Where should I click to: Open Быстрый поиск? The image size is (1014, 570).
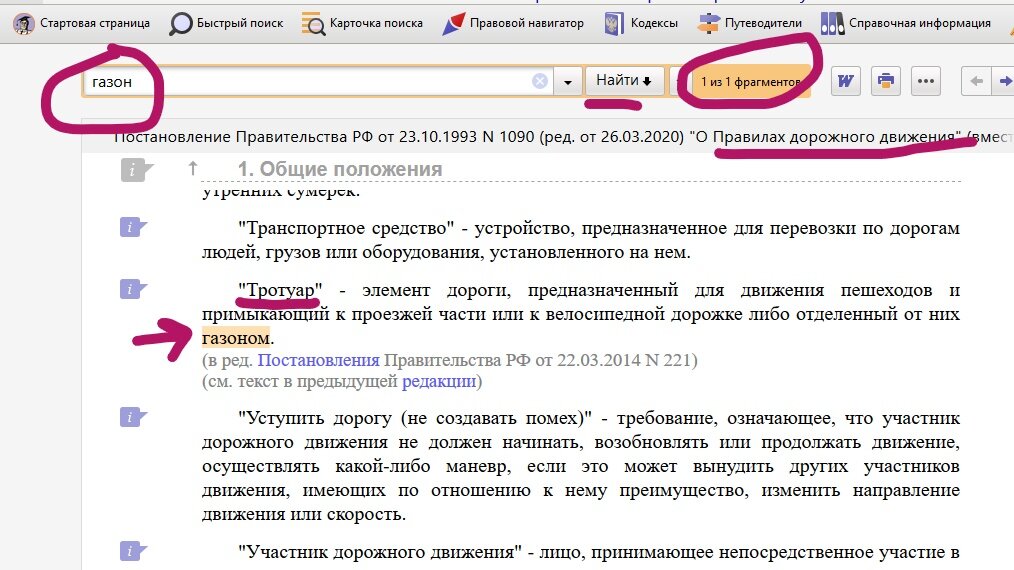[x=226, y=23]
